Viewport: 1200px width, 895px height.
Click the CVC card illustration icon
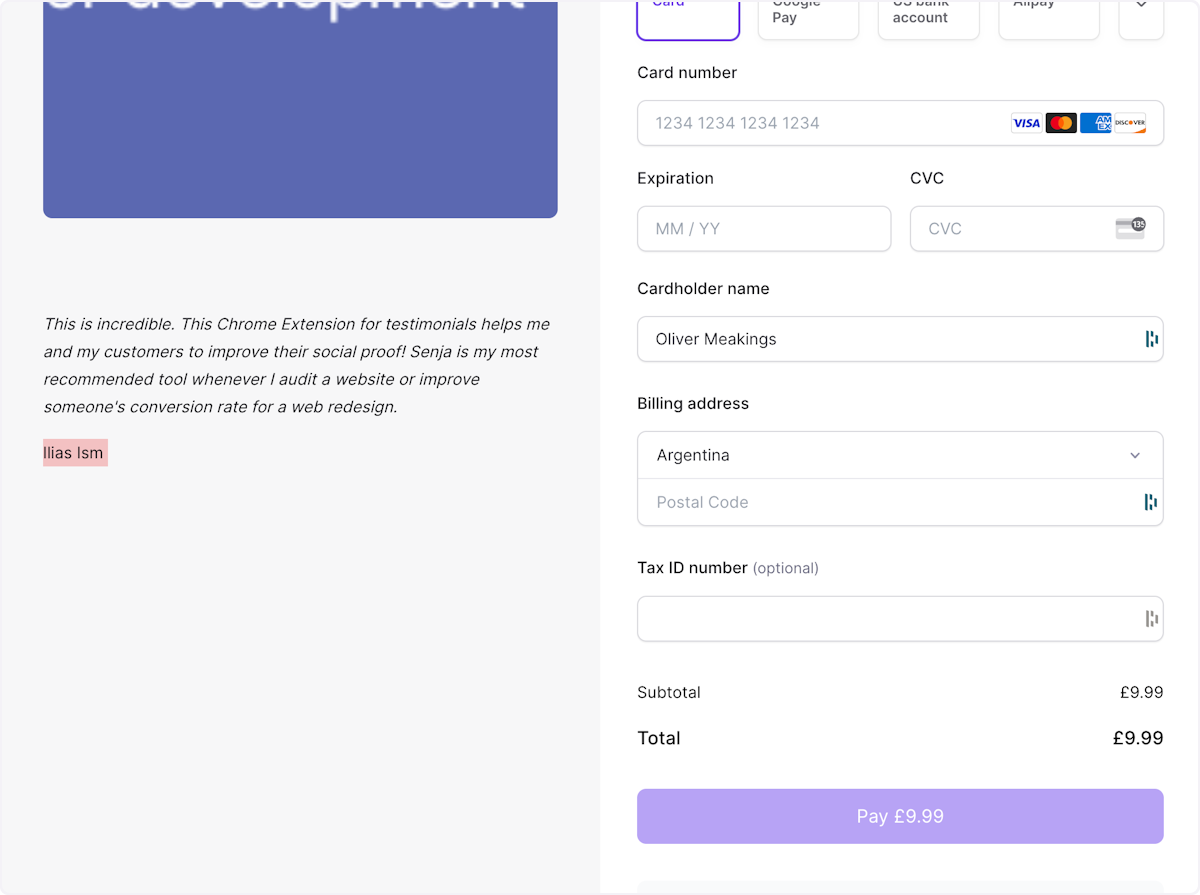point(1130,228)
